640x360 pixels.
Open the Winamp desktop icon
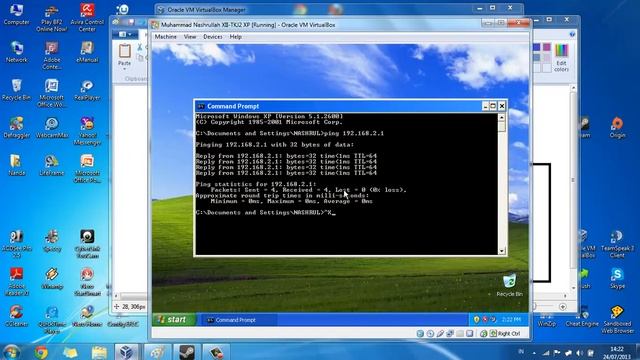pos(52,278)
